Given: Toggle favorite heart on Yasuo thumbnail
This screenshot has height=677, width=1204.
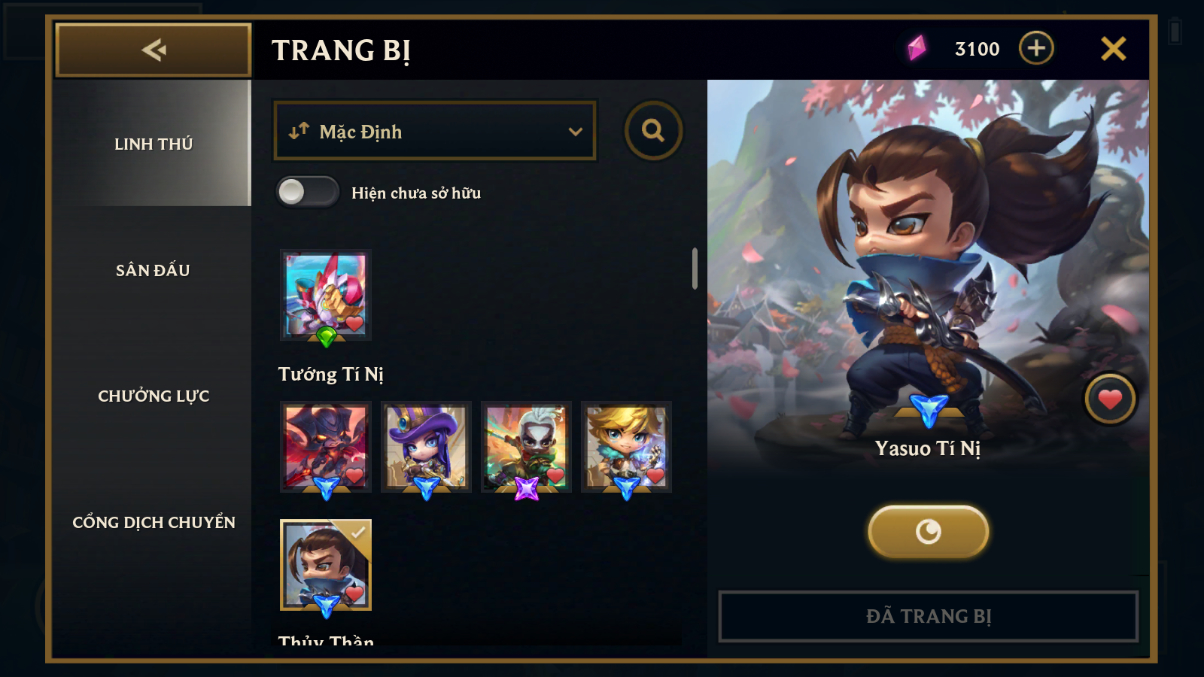Looking at the screenshot, I should coord(354,594).
